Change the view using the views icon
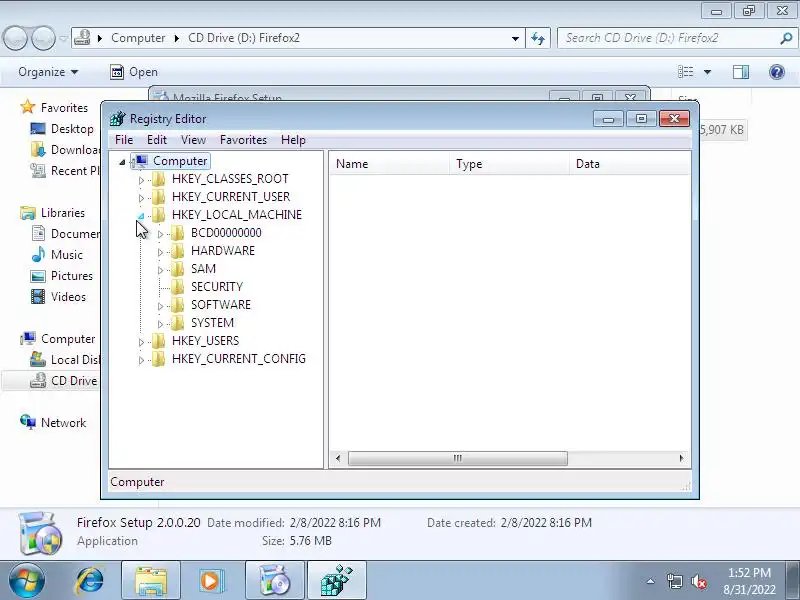 pyautogui.click(x=686, y=72)
